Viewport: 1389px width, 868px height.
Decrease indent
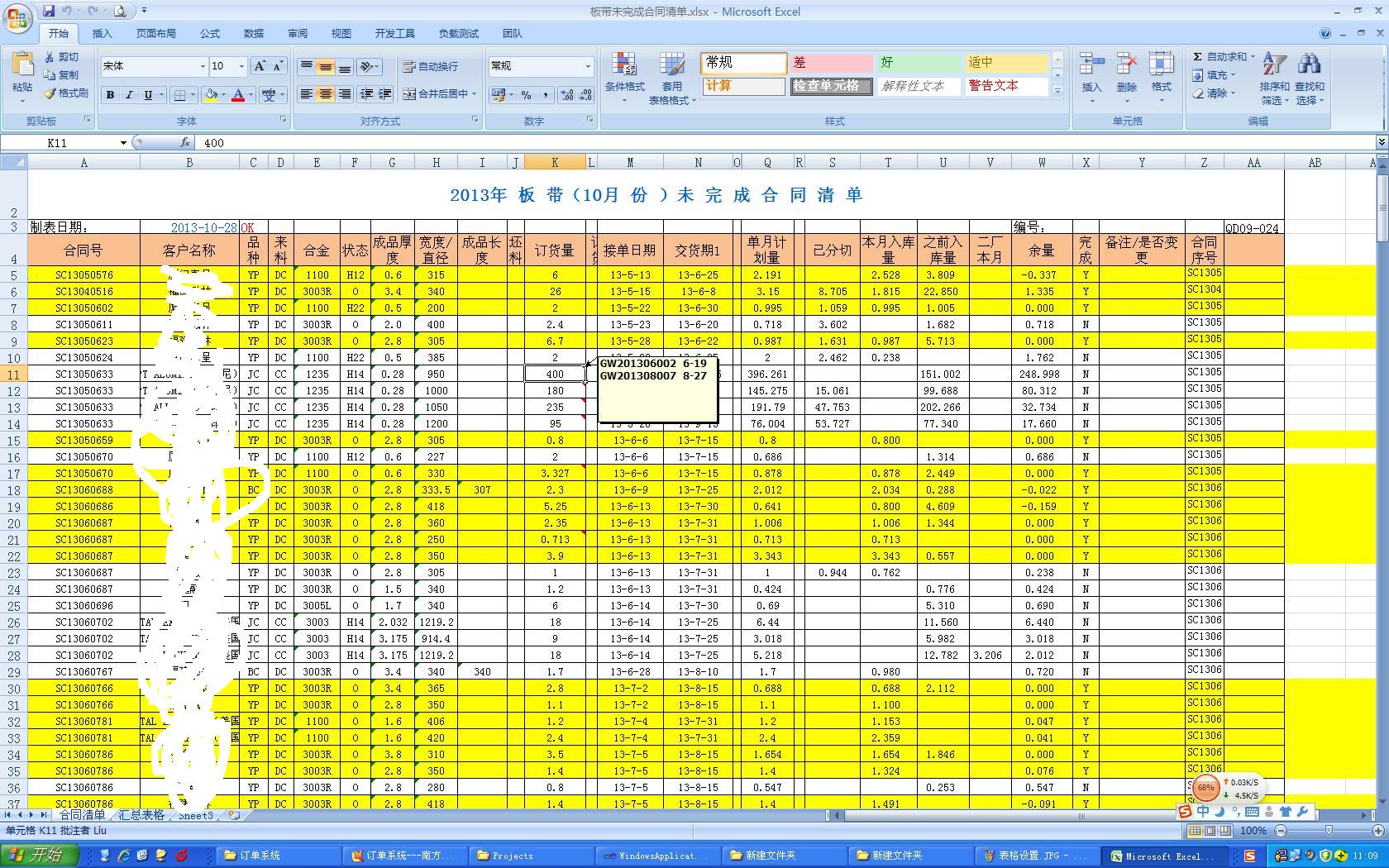click(x=366, y=94)
